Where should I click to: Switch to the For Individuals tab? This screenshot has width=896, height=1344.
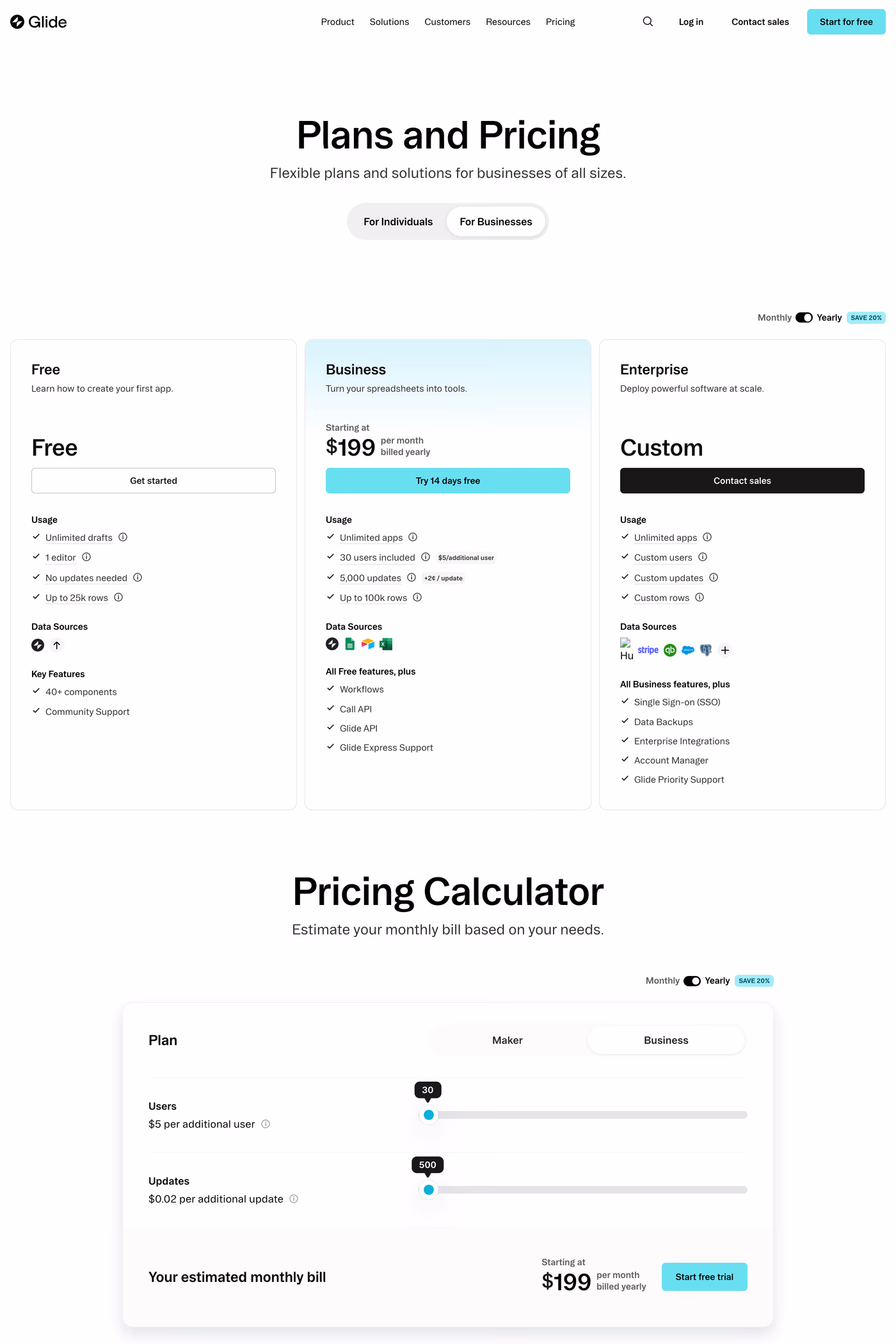pyautogui.click(x=398, y=221)
